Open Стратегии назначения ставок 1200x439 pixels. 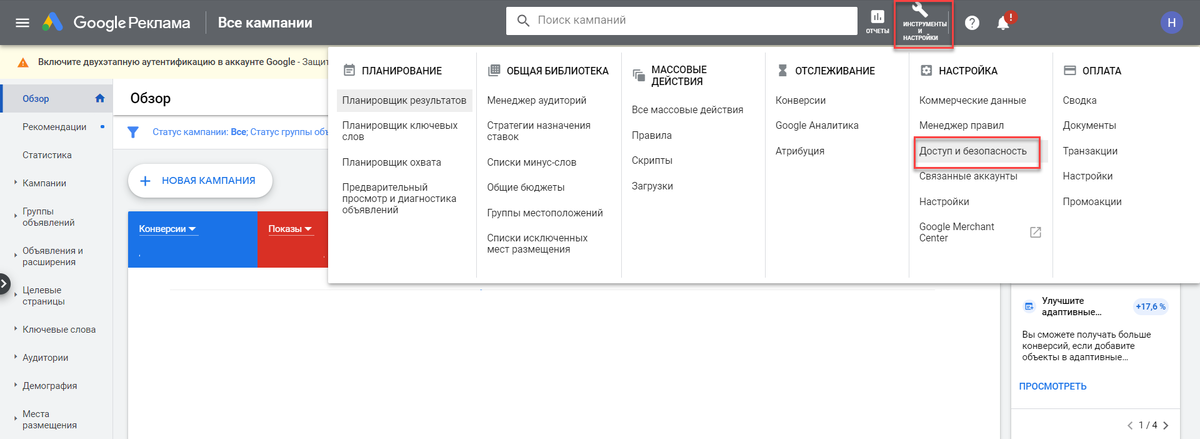coord(538,131)
